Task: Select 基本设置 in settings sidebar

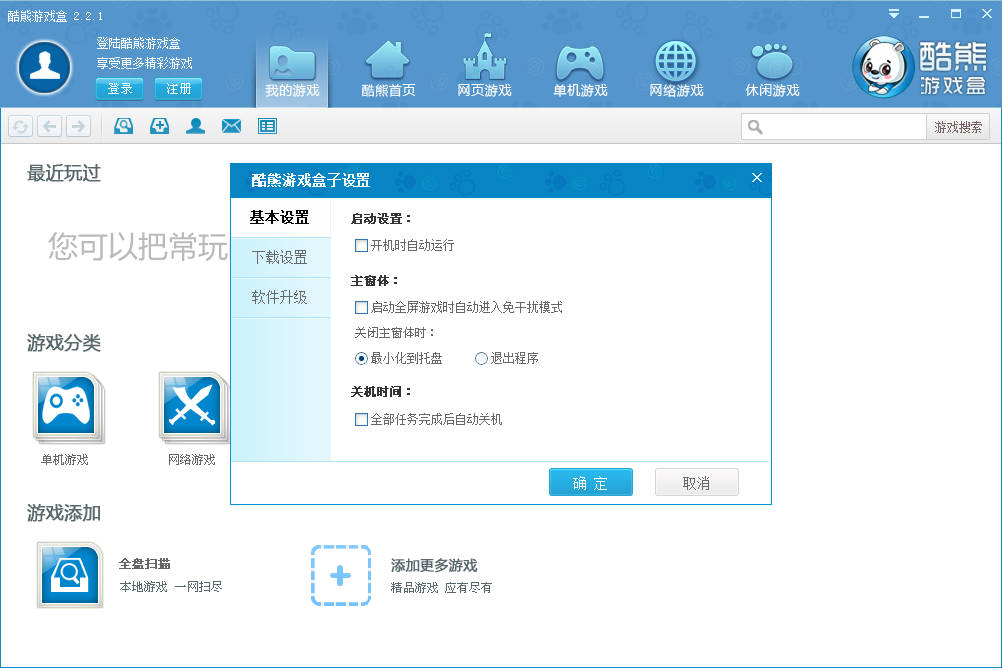Action: 280,218
